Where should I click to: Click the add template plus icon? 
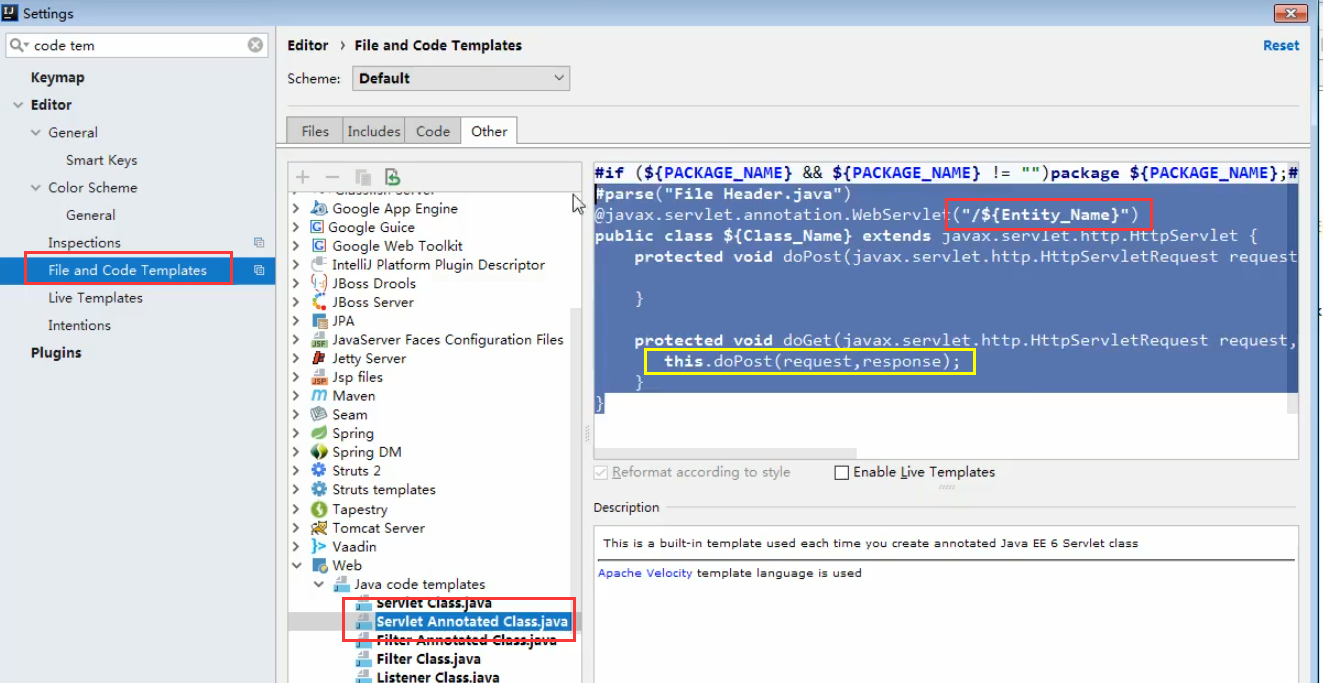pos(302,177)
